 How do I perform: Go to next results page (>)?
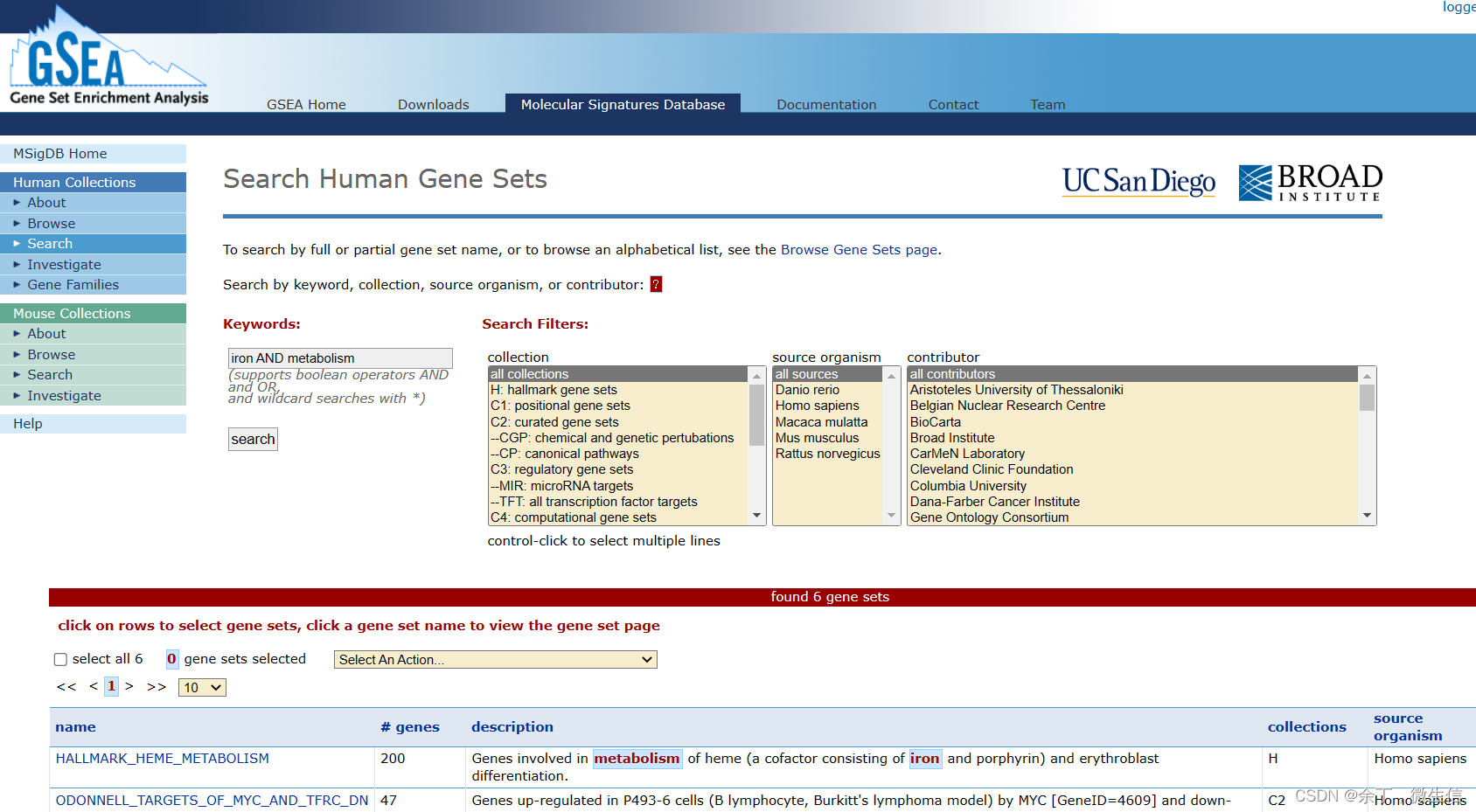[x=129, y=687]
